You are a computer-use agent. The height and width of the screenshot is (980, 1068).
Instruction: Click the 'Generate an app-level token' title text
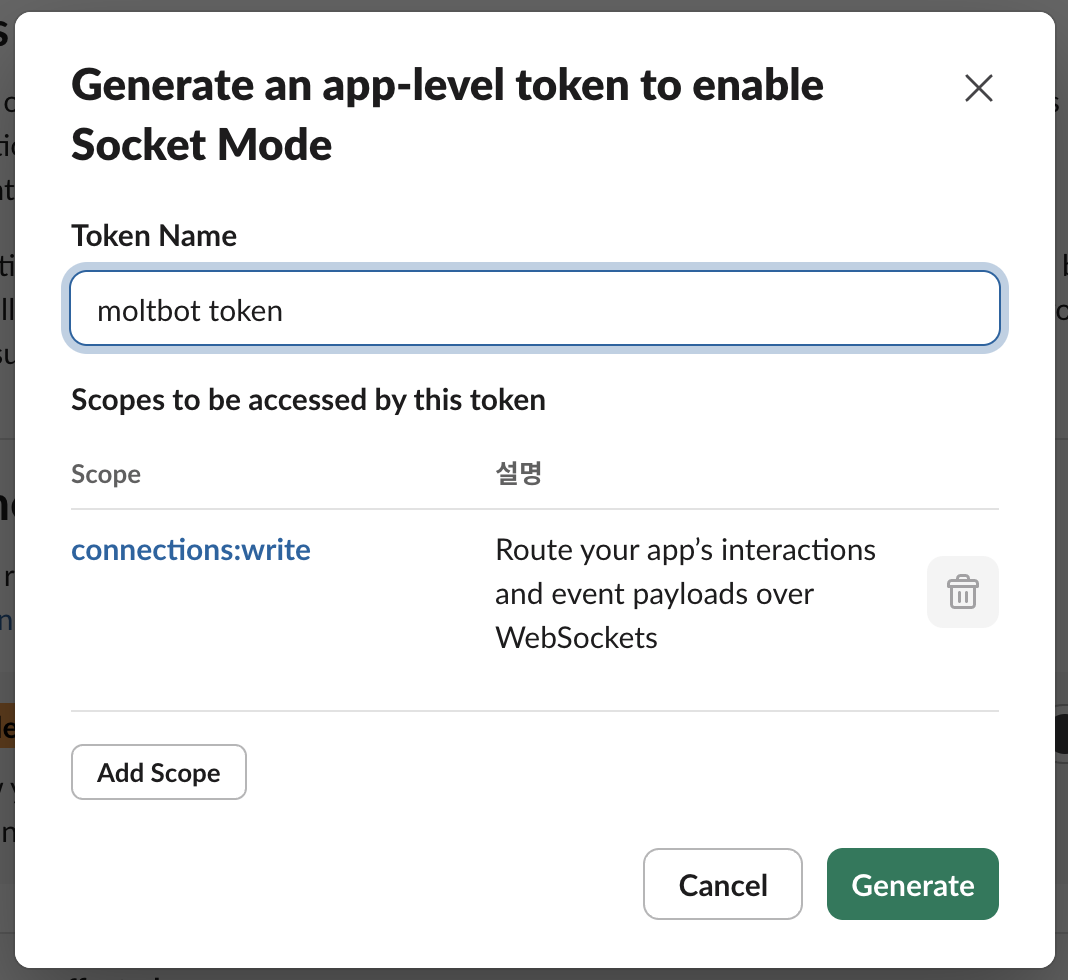[447, 85]
